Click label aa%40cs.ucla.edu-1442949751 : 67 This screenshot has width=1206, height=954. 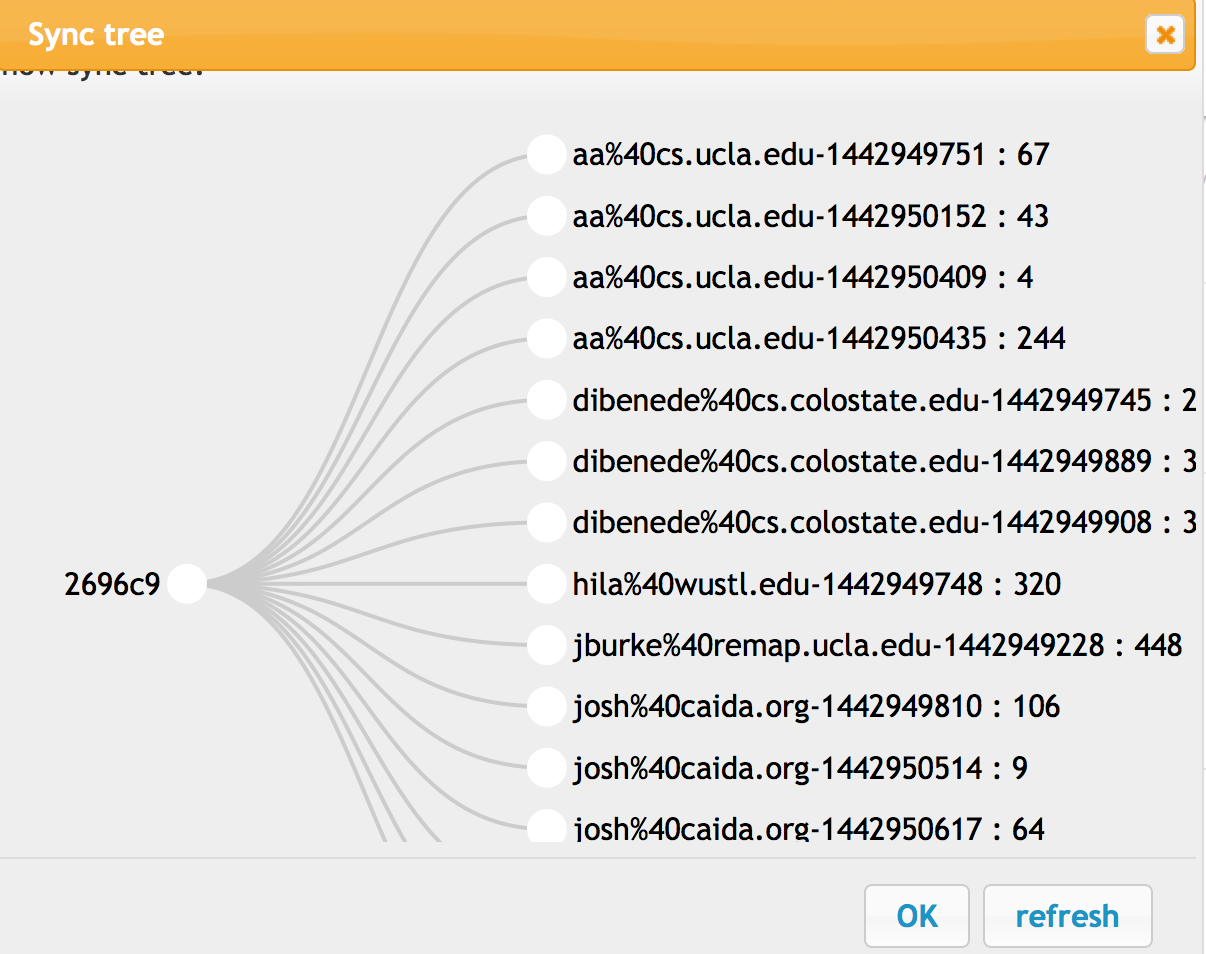pyautogui.click(x=811, y=155)
